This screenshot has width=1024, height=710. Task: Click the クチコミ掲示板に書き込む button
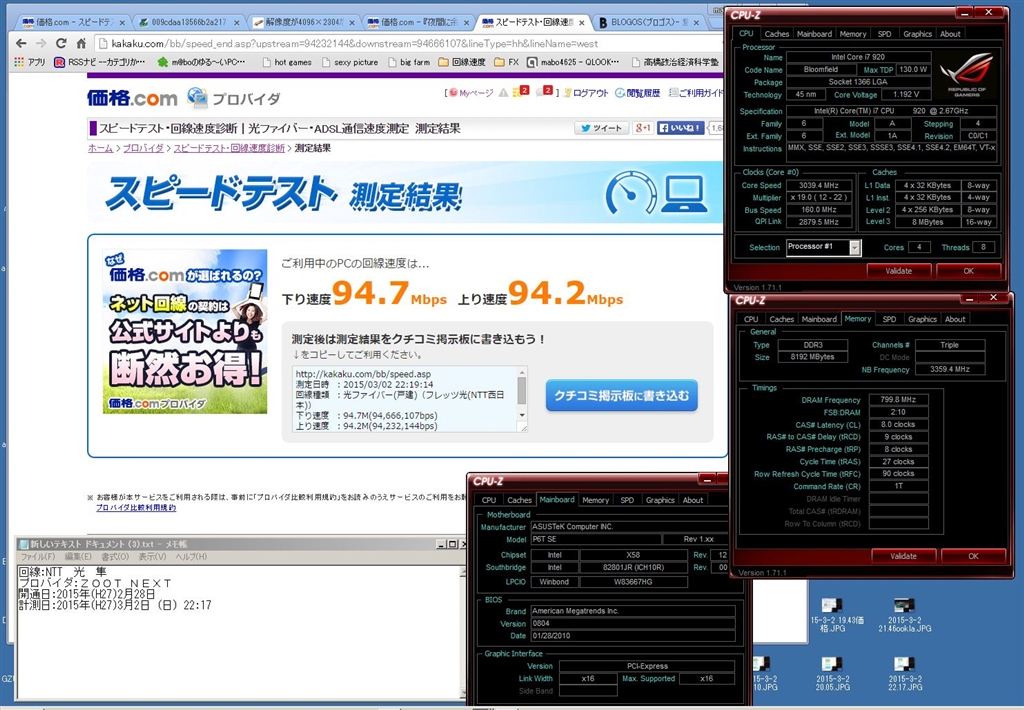pyautogui.click(x=622, y=395)
